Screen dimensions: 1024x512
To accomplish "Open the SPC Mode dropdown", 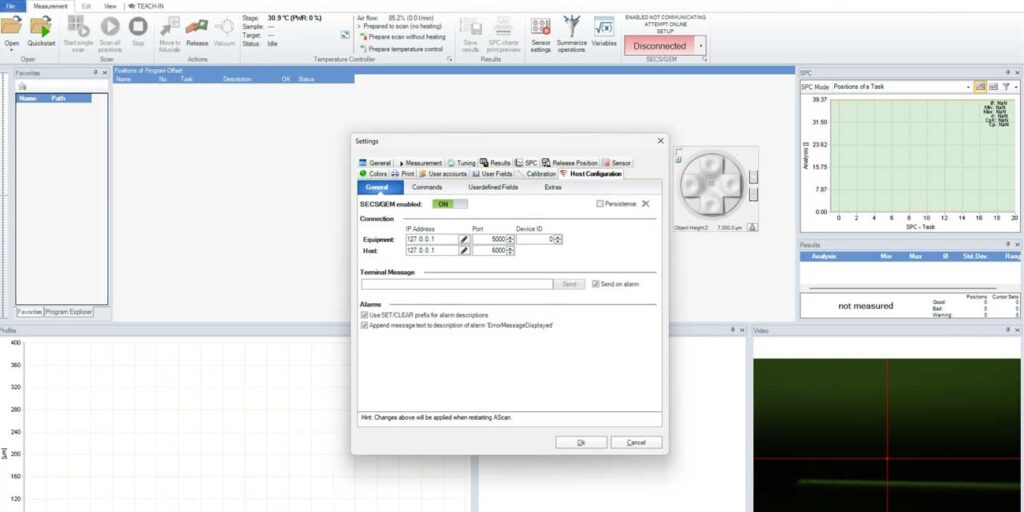I will click(967, 87).
